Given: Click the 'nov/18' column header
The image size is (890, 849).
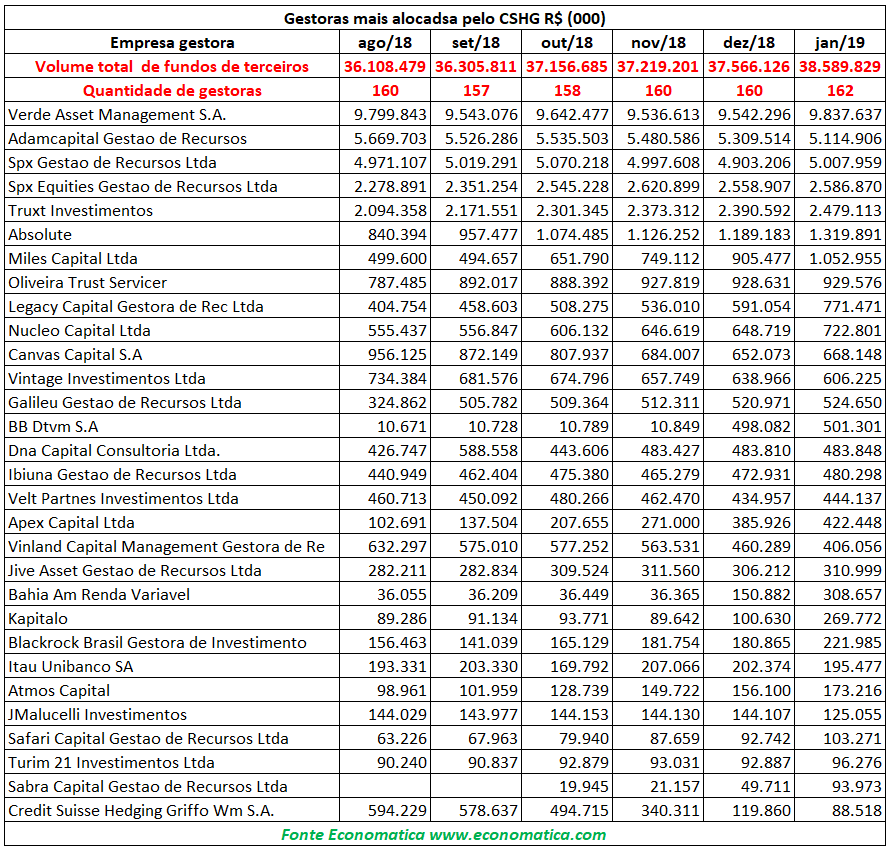Looking at the screenshot, I should [658, 43].
